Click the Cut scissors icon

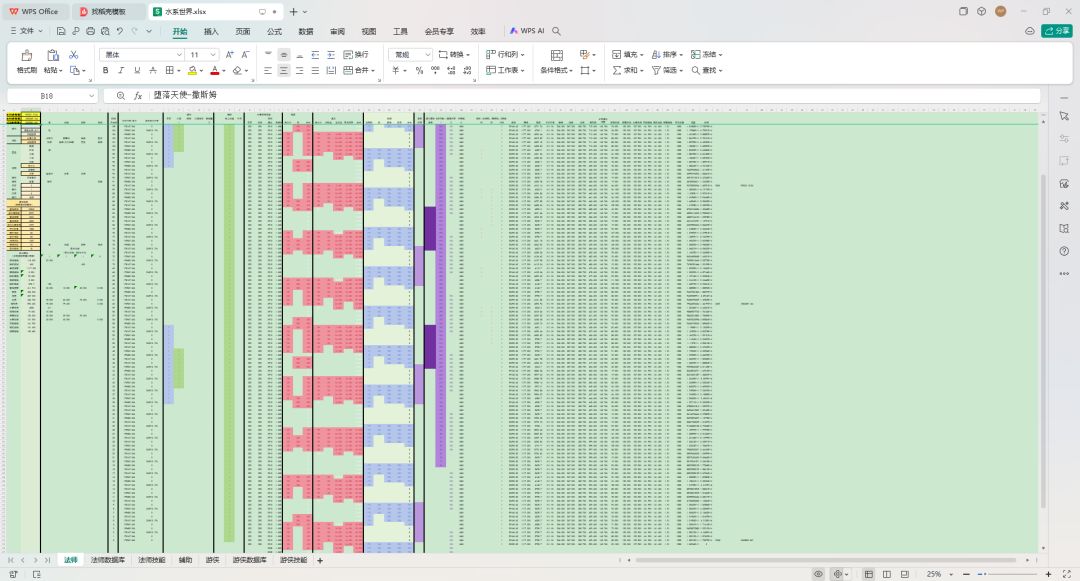click(74, 54)
